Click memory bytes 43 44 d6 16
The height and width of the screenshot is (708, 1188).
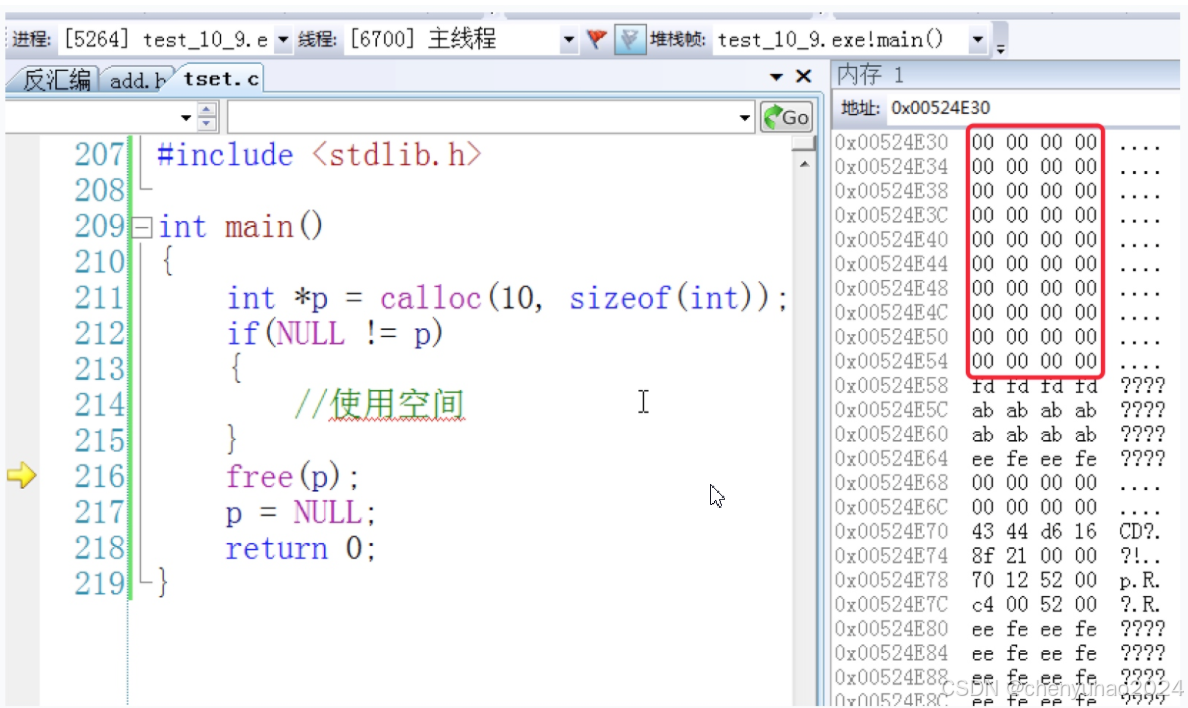[x=1034, y=531]
